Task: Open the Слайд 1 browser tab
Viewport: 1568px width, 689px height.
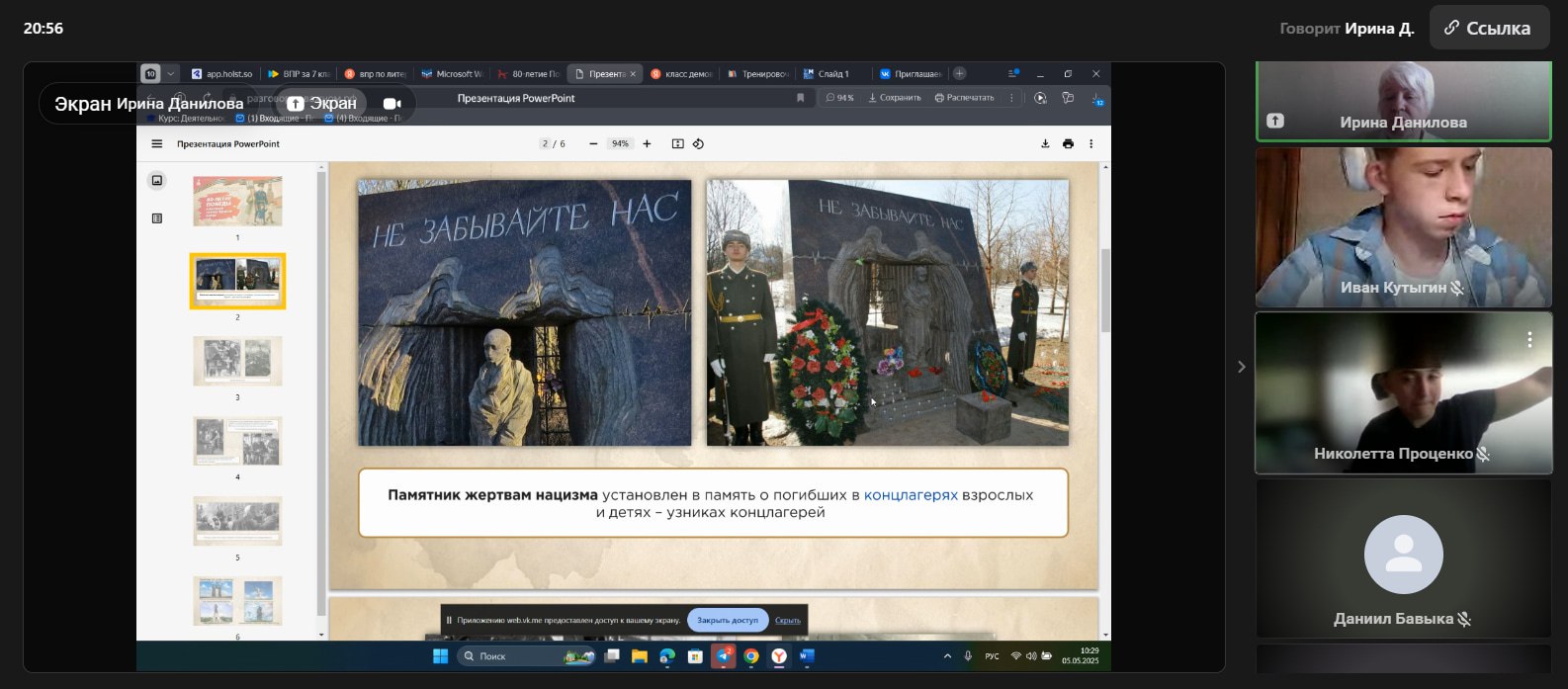Action: [834, 74]
